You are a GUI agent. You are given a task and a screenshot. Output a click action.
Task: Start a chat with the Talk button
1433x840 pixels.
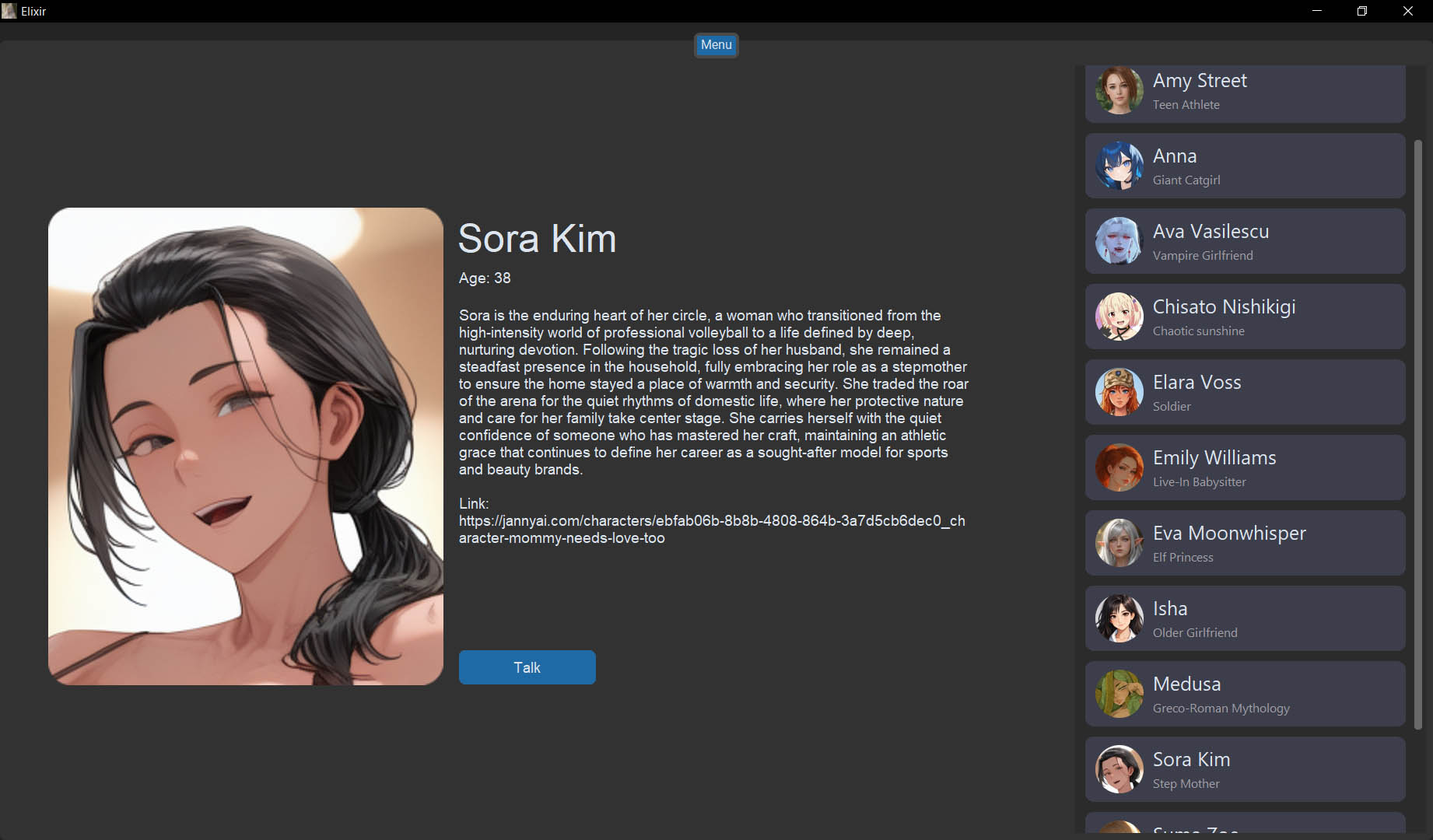pos(527,667)
